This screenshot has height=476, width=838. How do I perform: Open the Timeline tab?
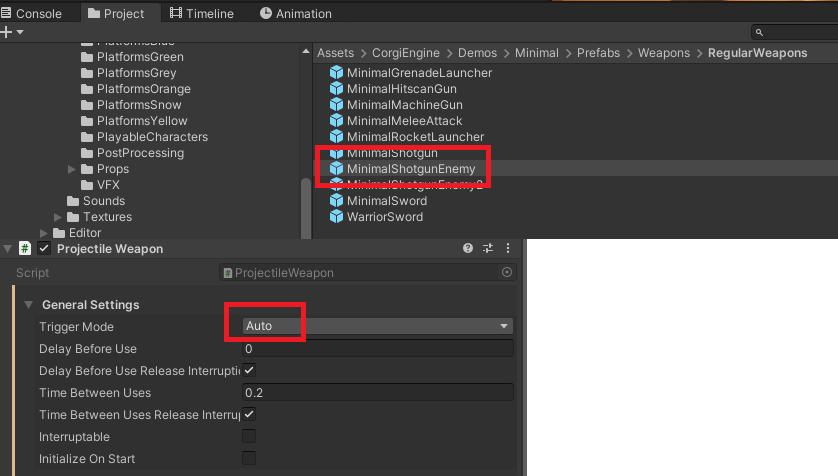(x=201, y=13)
